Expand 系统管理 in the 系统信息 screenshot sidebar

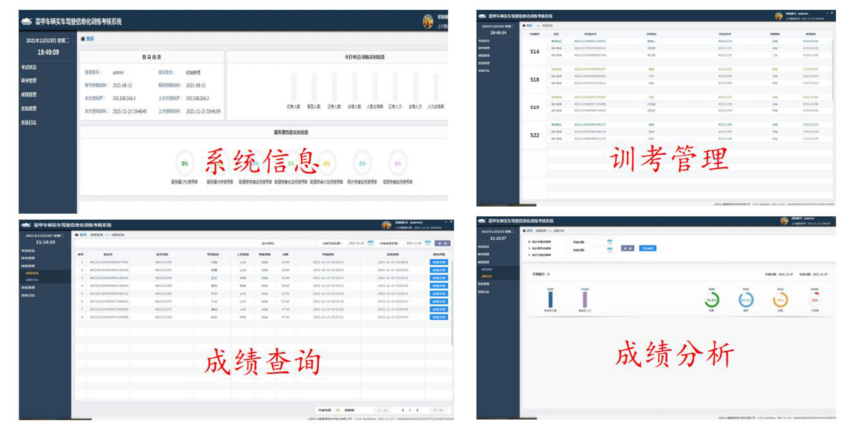click(x=29, y=109)
